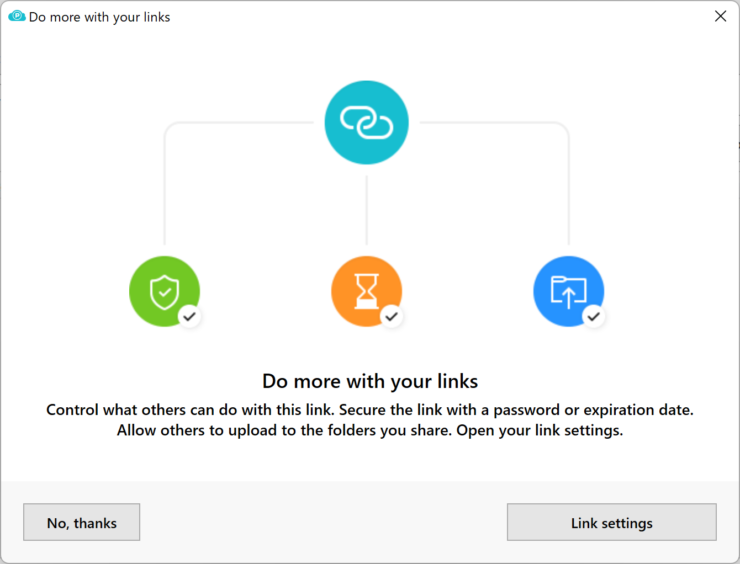Click checkmark badge on blue folder icon
Screen dimensions: 740x564
coord(594,316)
